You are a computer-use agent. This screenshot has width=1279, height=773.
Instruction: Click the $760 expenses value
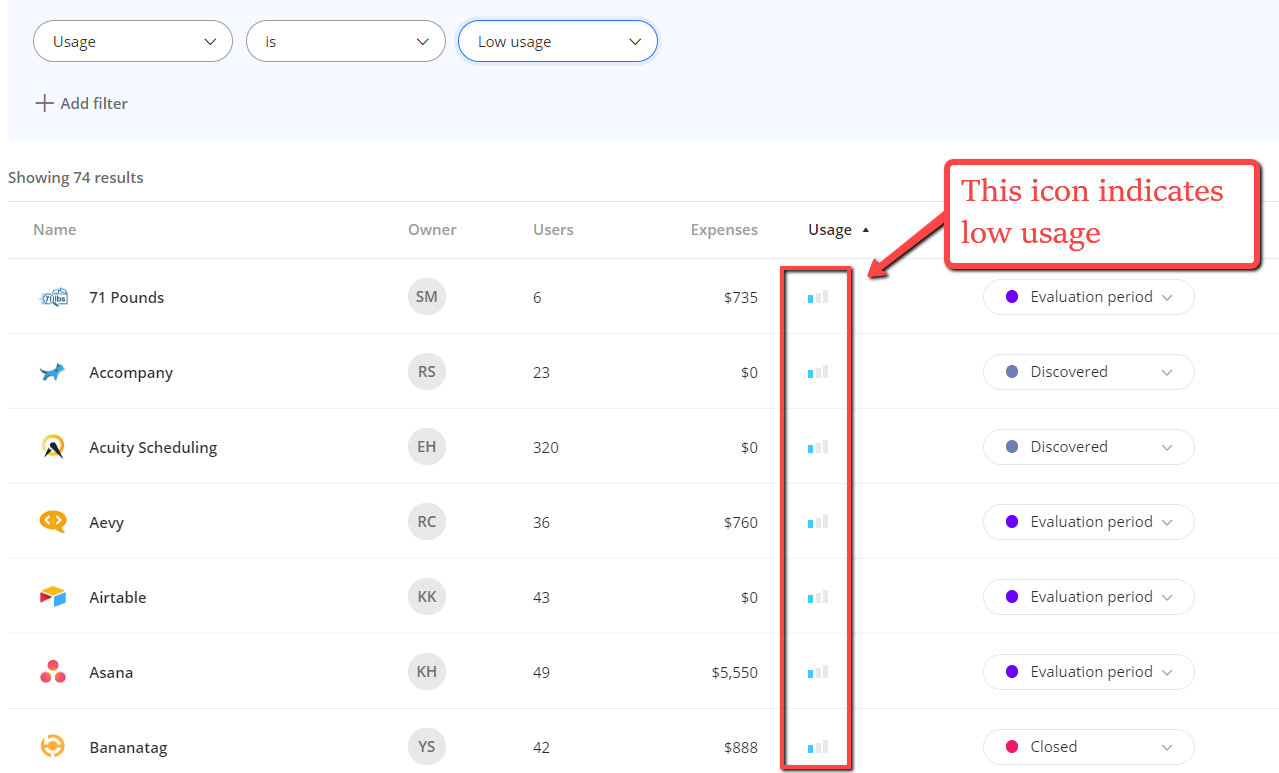[741, 523]
